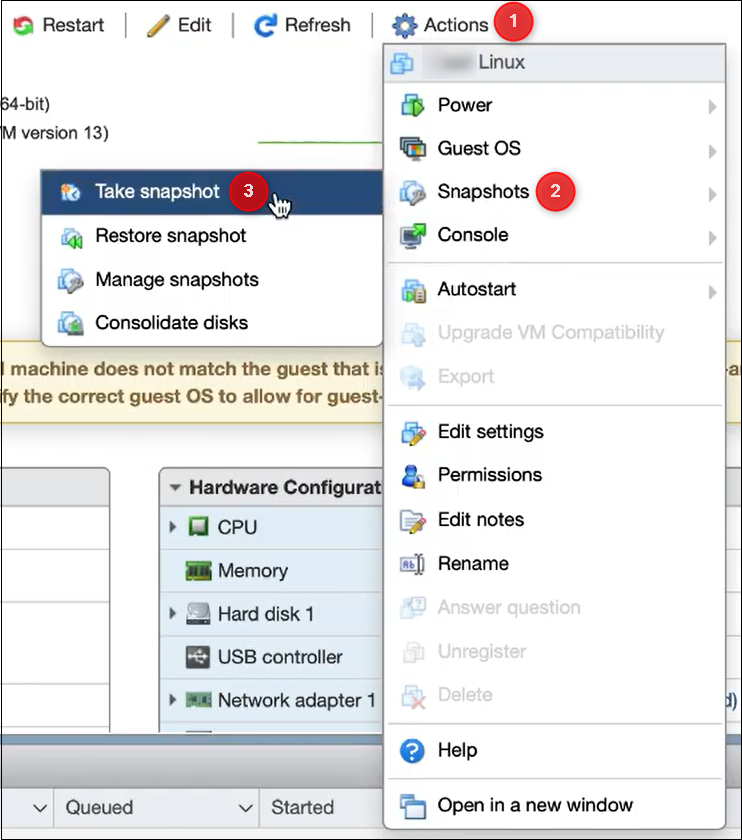Click the Started column header
This screenshot has height=840, width=742.
303,807
